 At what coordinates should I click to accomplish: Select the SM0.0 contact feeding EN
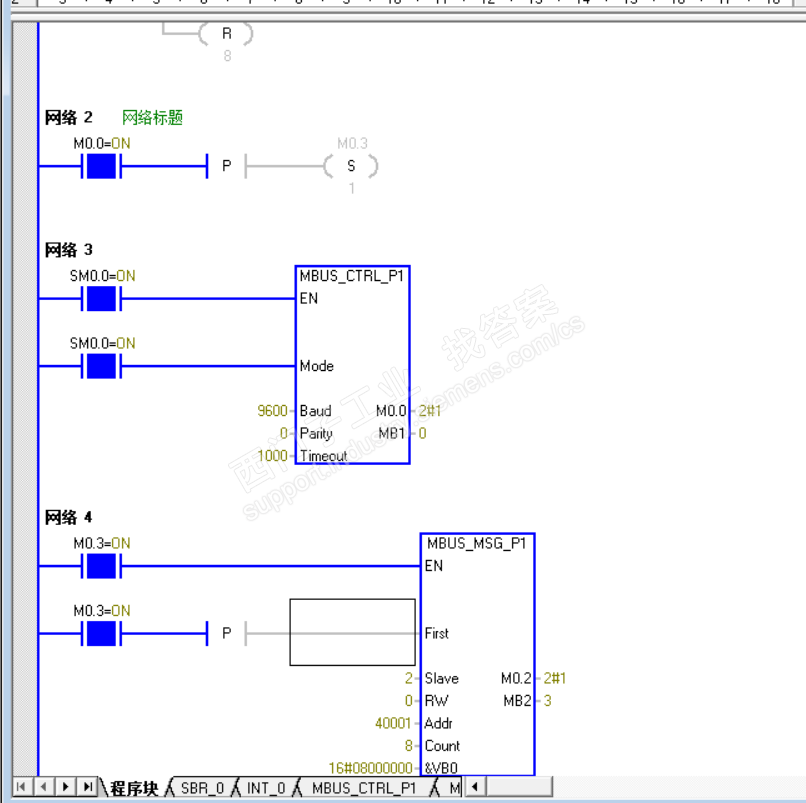click(x=101, y=299)
